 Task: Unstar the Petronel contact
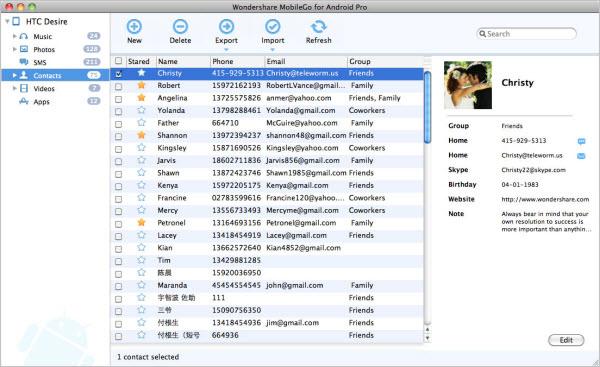[x=142, y=222]
